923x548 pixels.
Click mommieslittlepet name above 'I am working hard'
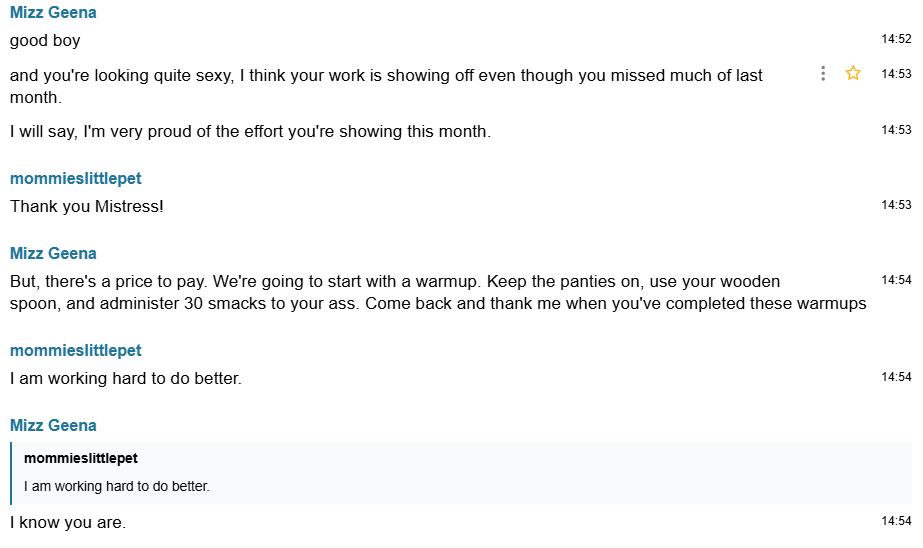pyautogui.click(x=76, y=350)
